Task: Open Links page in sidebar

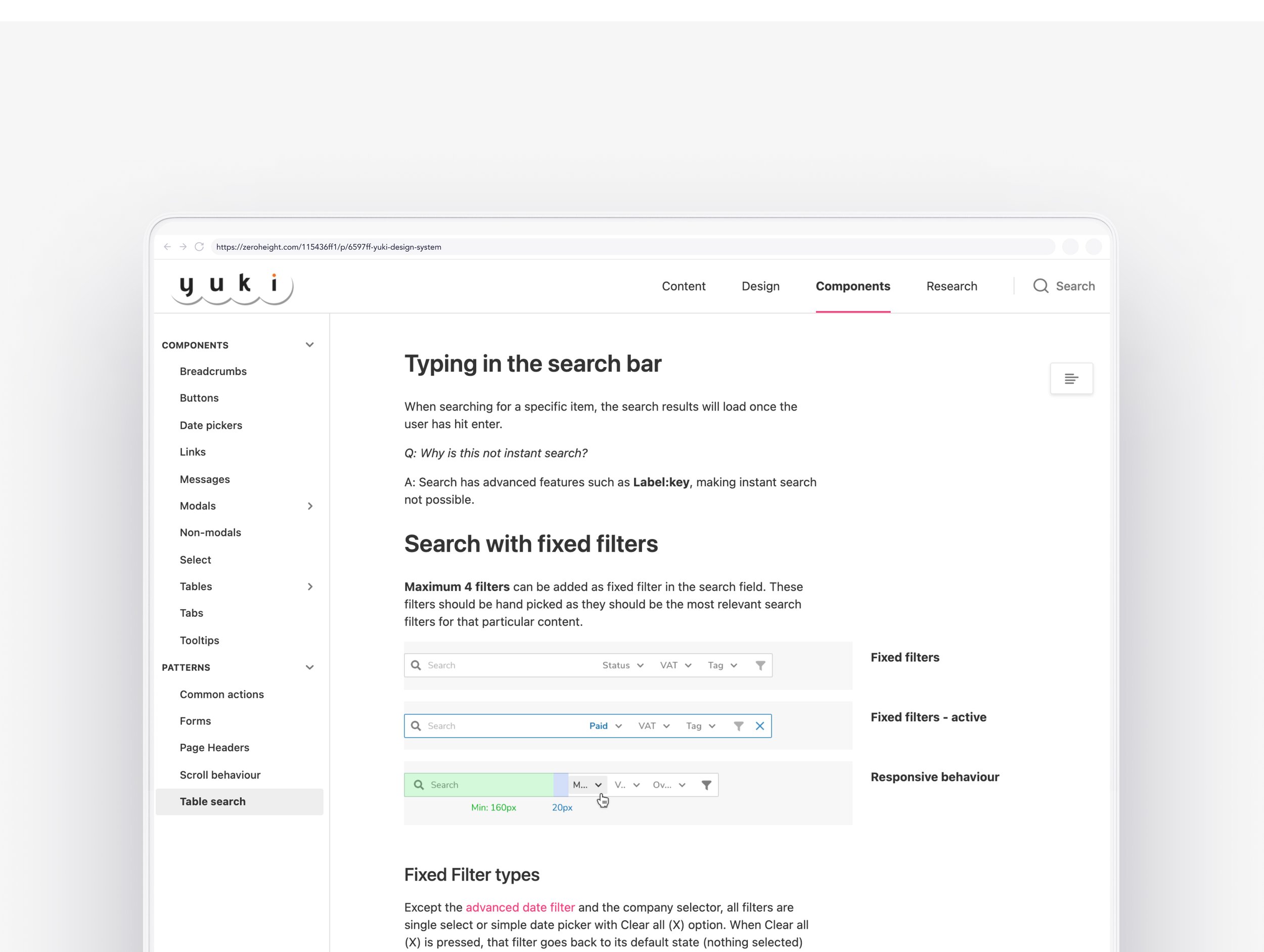Action: [193, 452]
